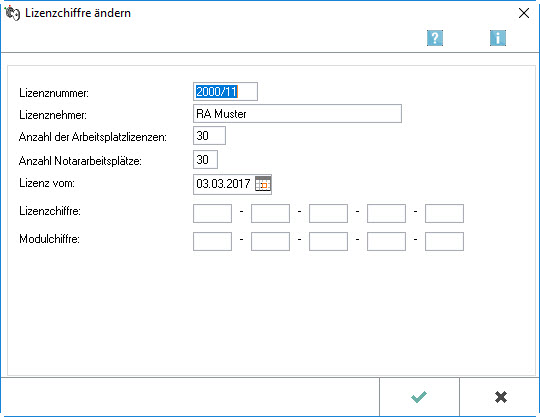Select the Lizenznummer field
This screenshot has height=417, width=540.
225,92
